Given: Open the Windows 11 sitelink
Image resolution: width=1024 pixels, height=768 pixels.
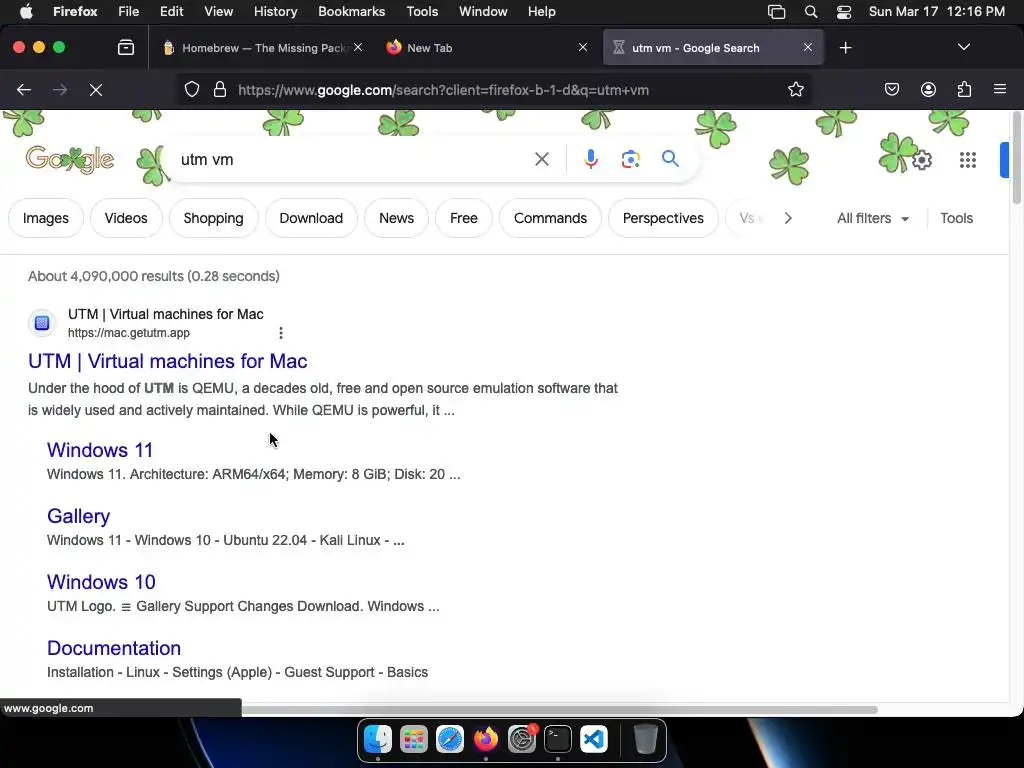Looking at the screenshot, I should (100, 450).
